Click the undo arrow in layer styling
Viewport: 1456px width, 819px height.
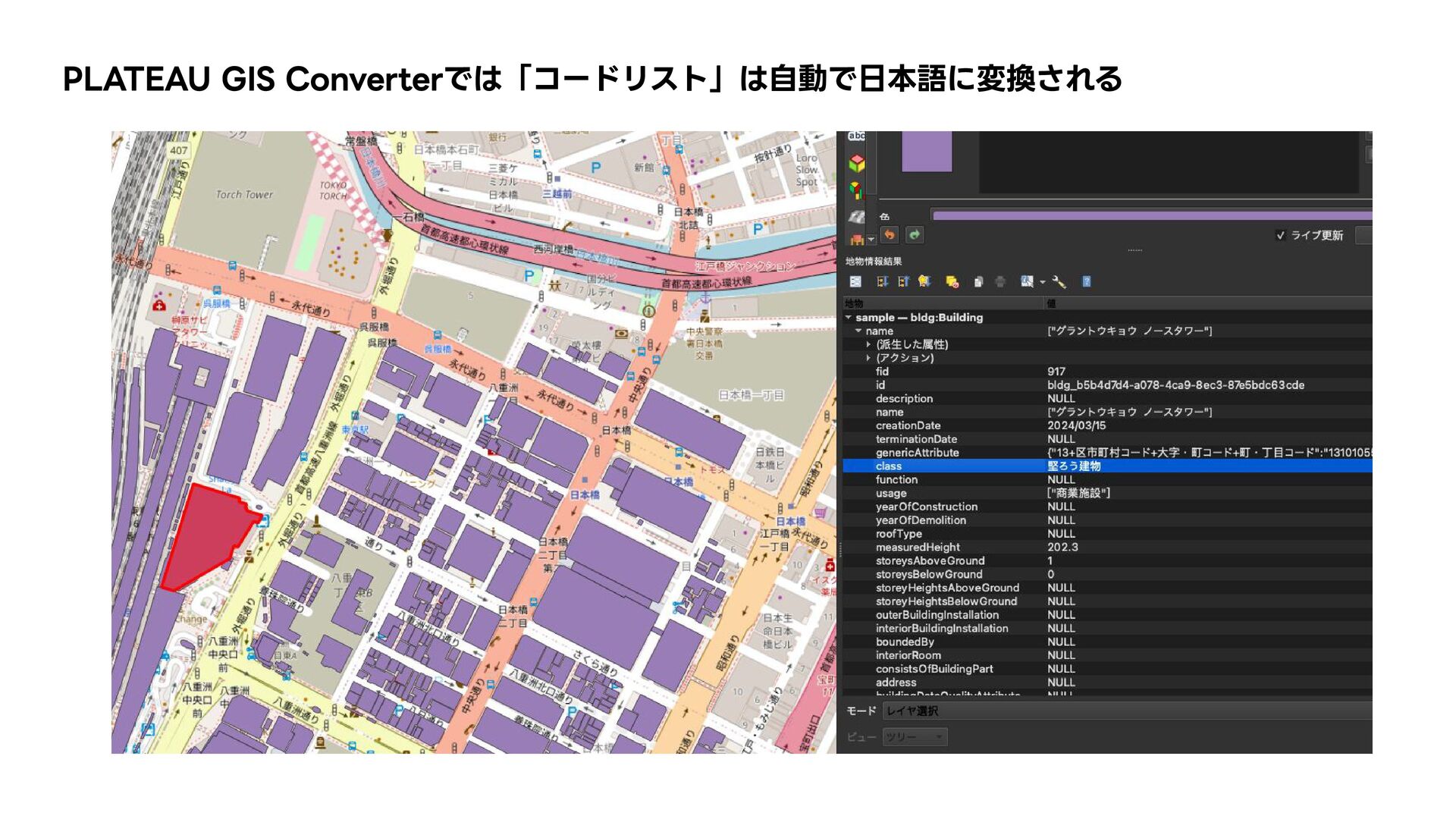click(889, 235)
